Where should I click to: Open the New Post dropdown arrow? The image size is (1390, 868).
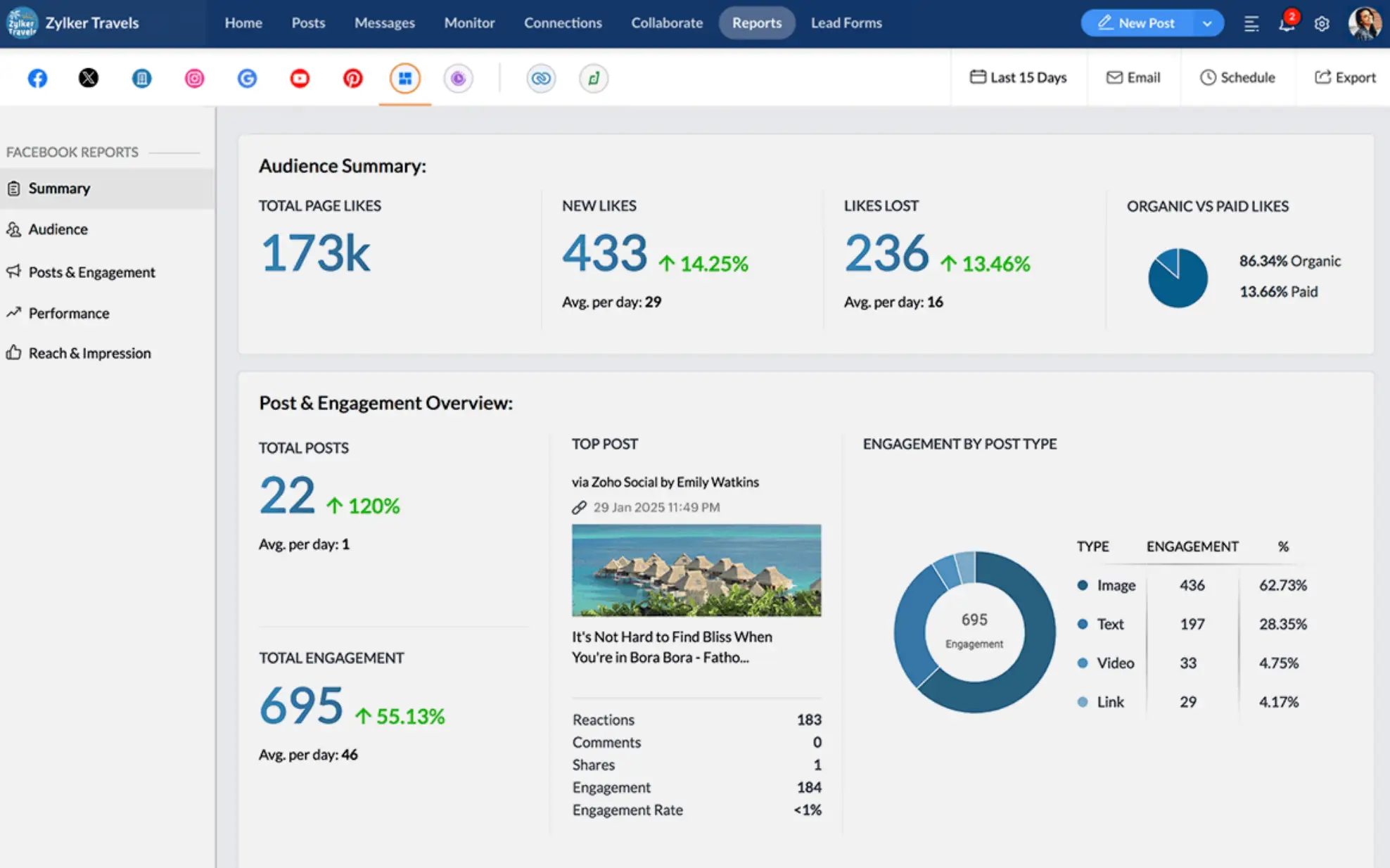(1209, 23)
